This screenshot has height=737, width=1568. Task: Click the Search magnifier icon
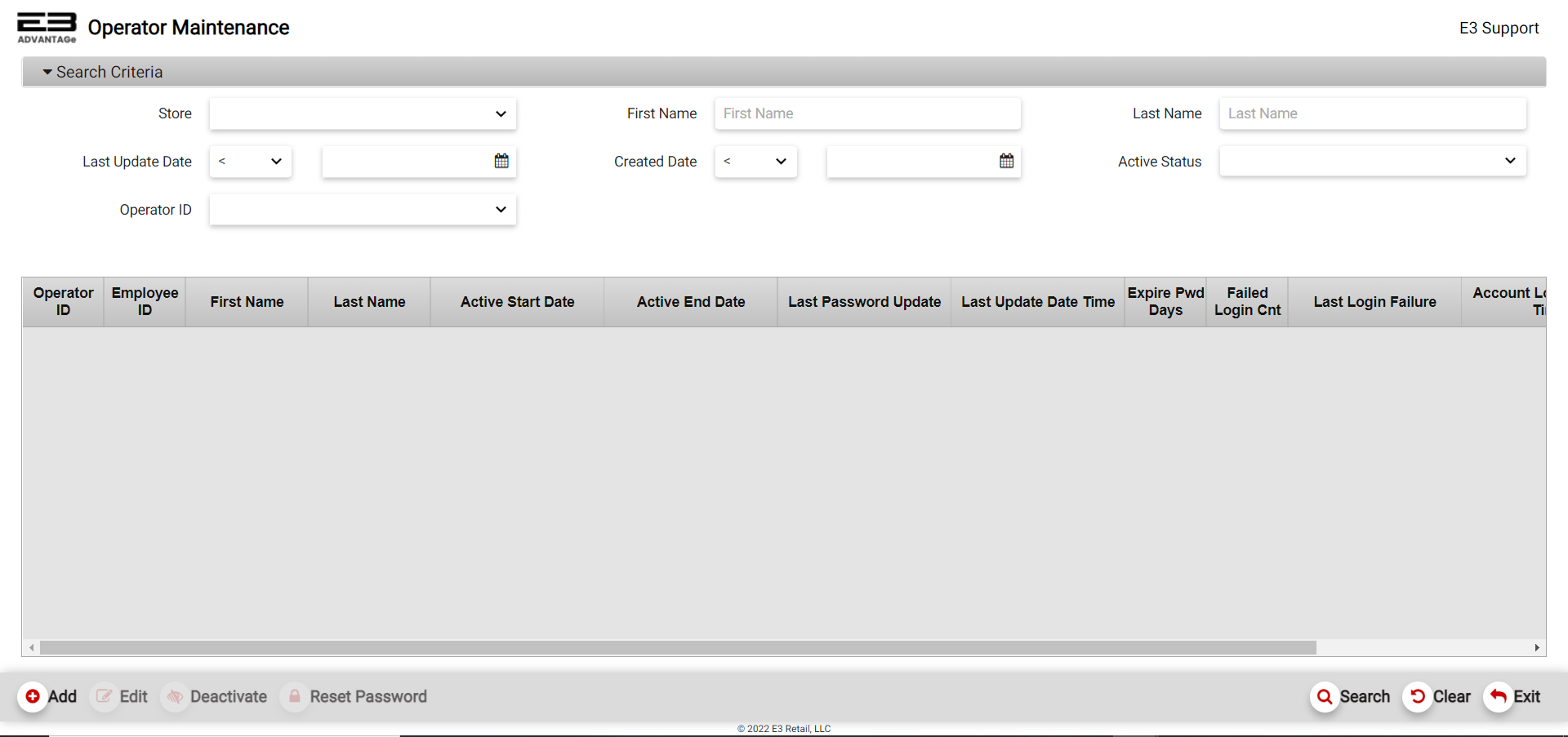click(1325, 696)
